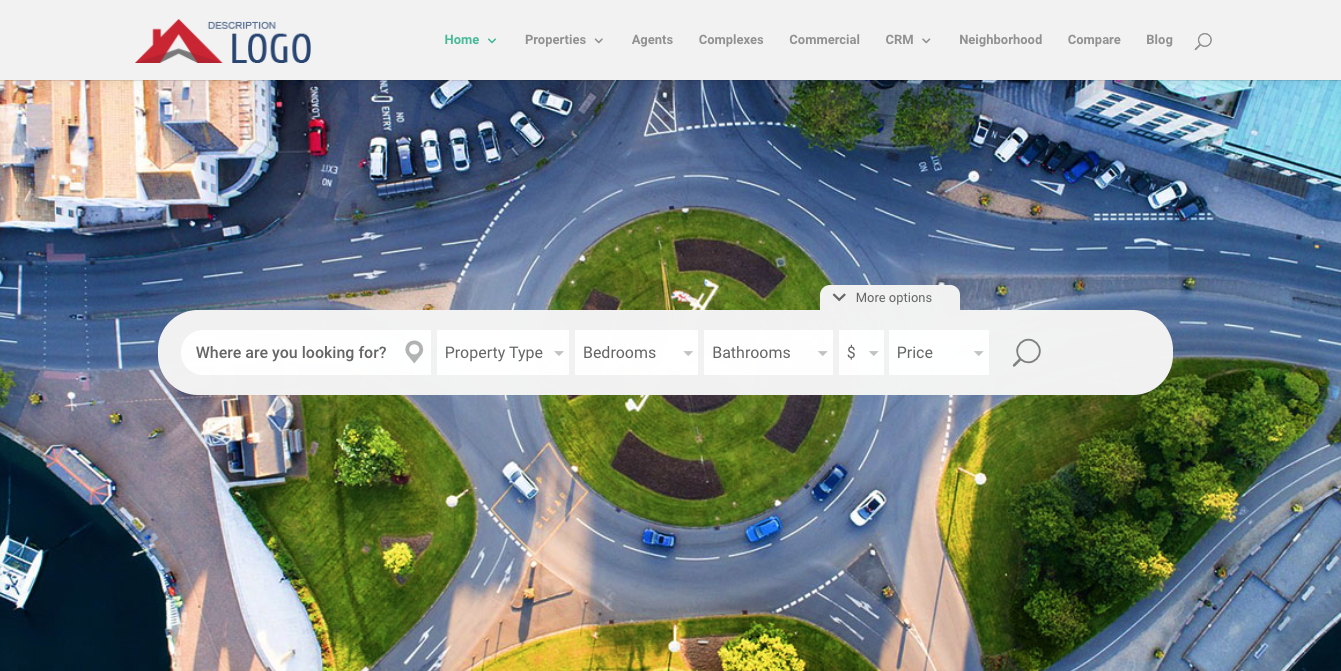Click the site logo
Screen dimensions: 1341x671
[223, 41]
